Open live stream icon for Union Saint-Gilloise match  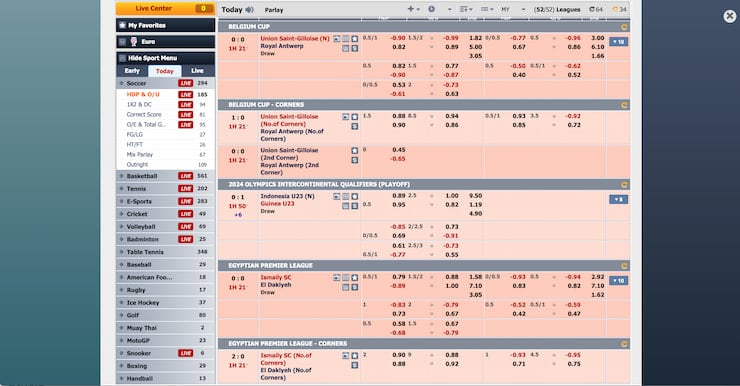pos(336,39)
